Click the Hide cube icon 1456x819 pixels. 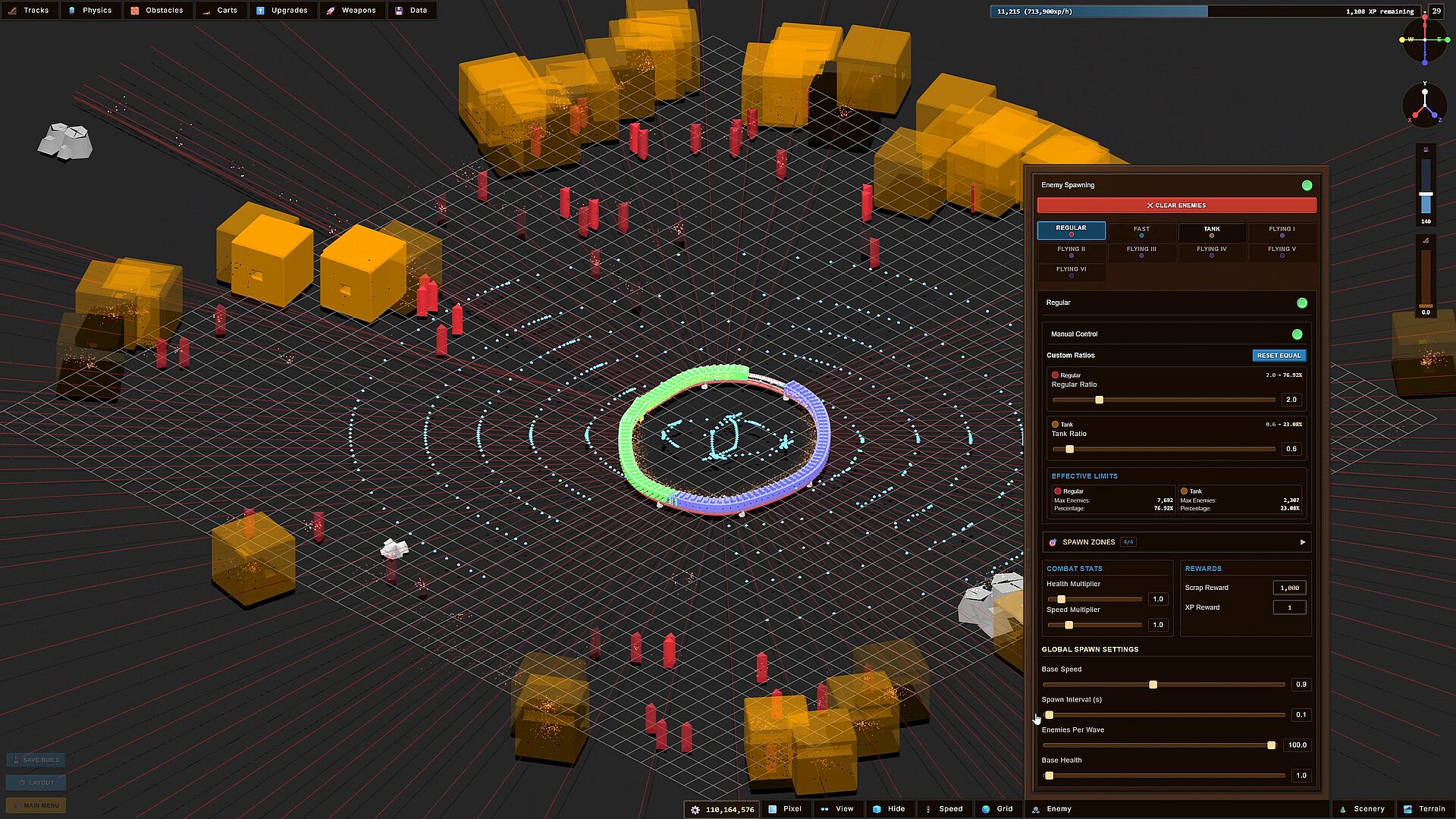pyautogui.click(x=877, y=809)
